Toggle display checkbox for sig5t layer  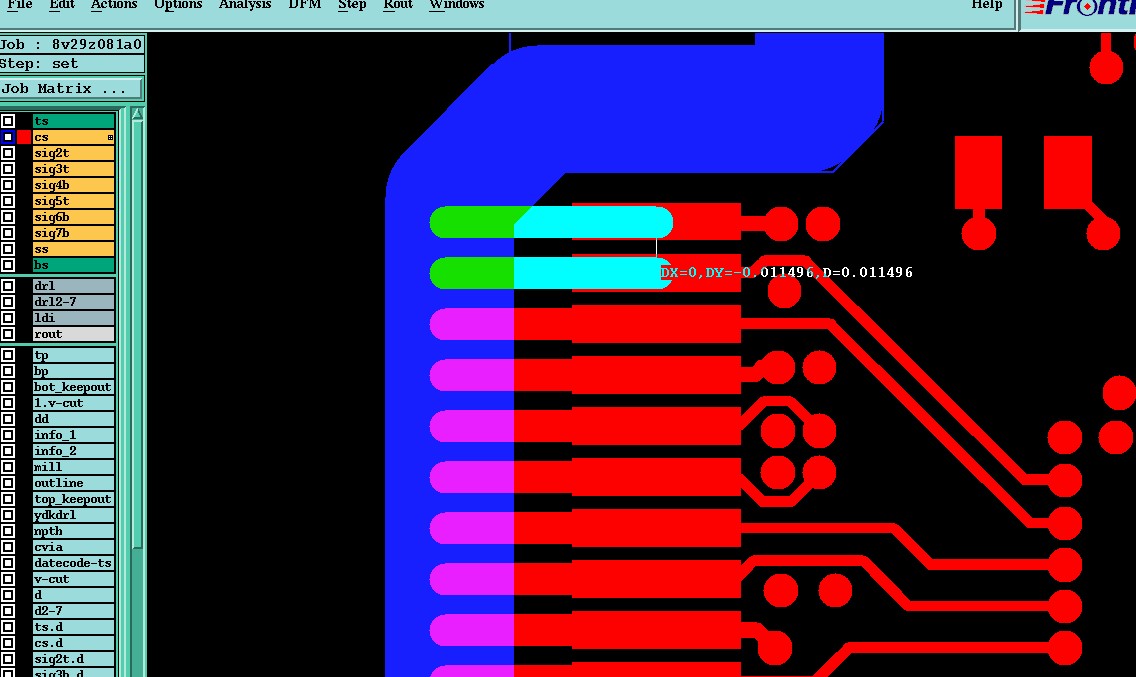point(8,201)
